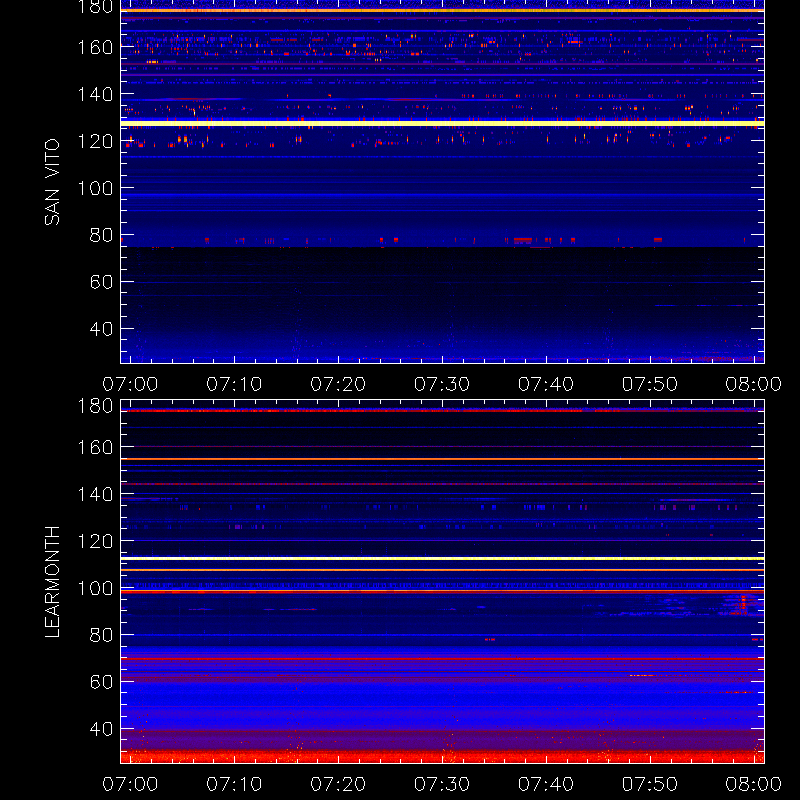
Task: Click 07:20 time label under LEARMONTH plot
Action: click(x=338, y=784)
